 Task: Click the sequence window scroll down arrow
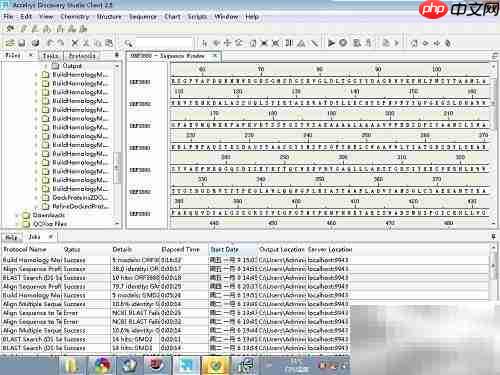tap(494, 223)
